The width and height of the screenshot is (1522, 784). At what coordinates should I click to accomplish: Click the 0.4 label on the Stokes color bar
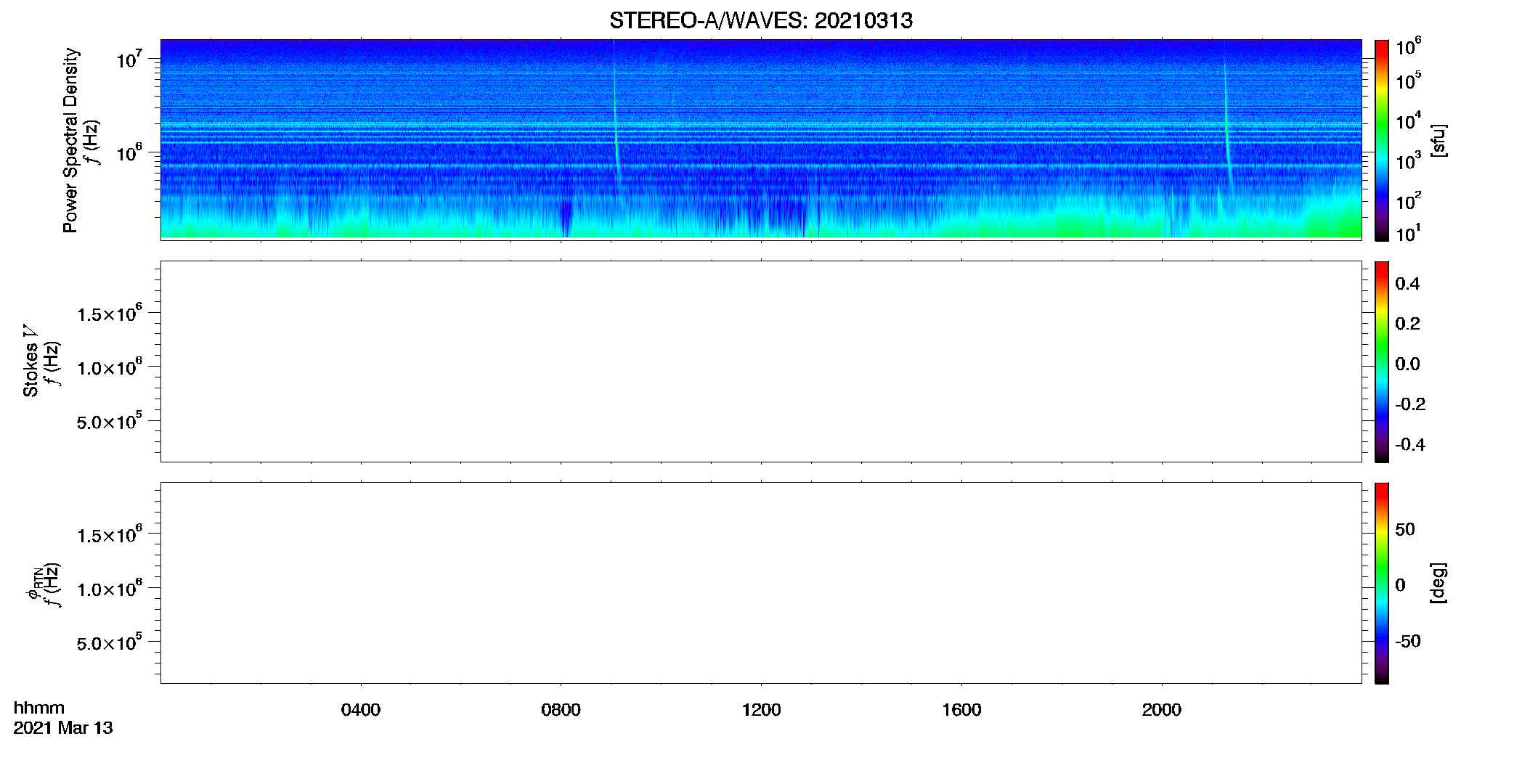(x=1407, y=284)
